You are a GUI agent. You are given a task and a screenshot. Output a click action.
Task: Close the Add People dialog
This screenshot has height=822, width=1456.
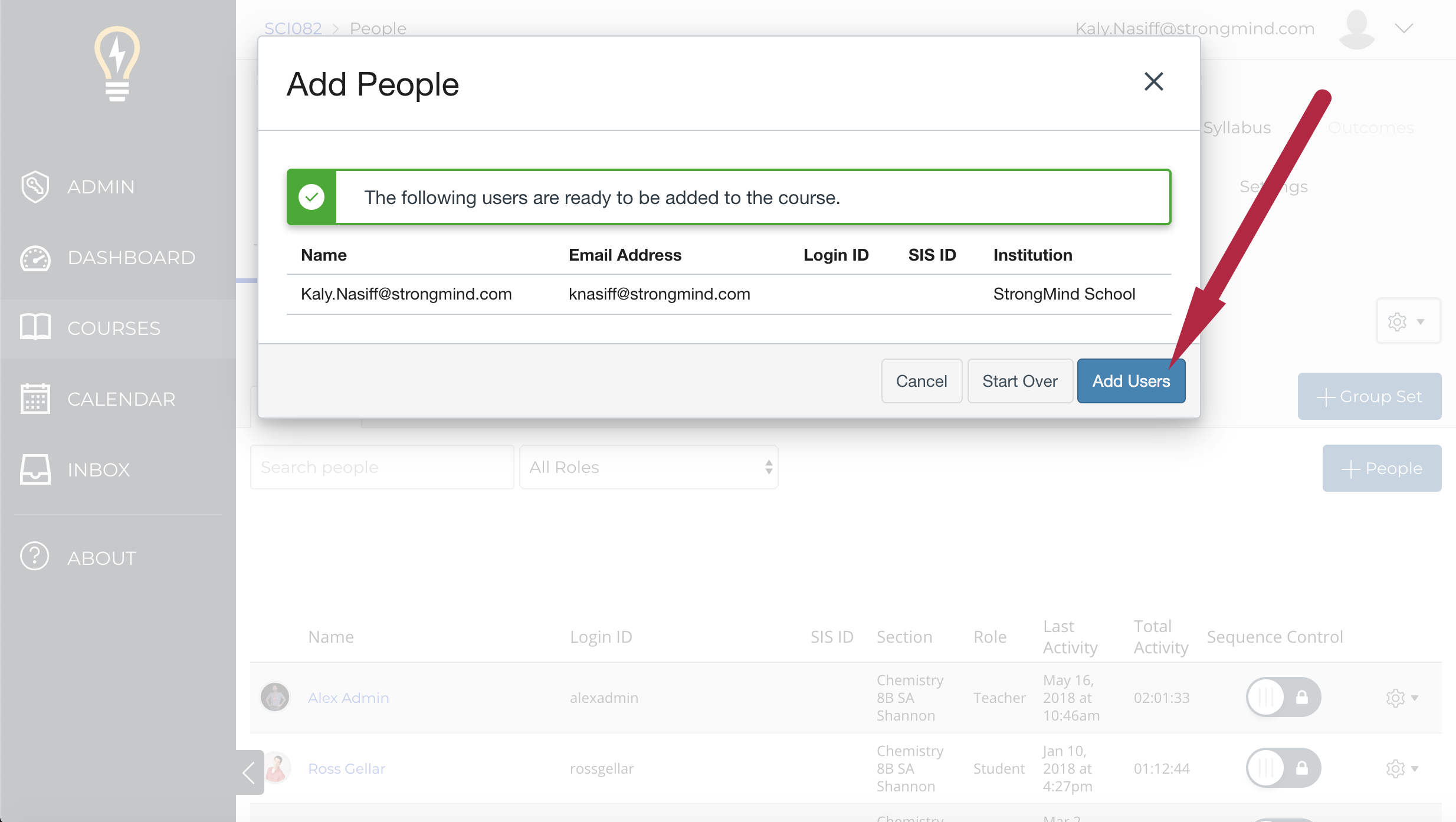[1153, 81]
